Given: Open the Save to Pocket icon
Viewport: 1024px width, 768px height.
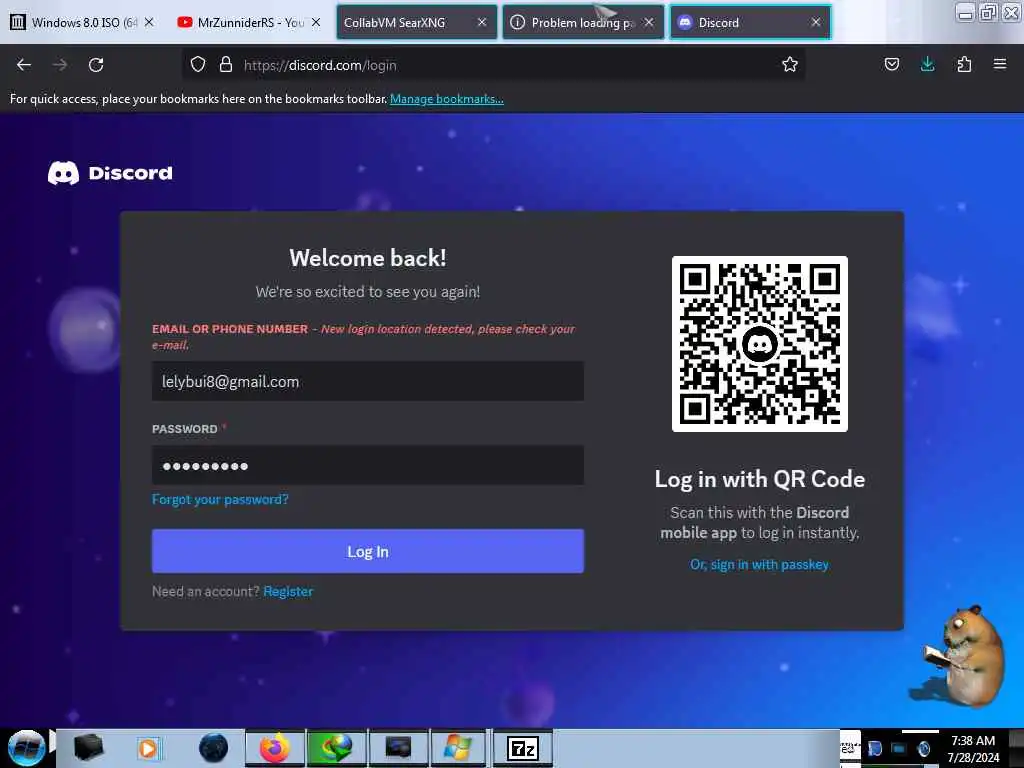Looking at the screenshot, I should point(891,65).
